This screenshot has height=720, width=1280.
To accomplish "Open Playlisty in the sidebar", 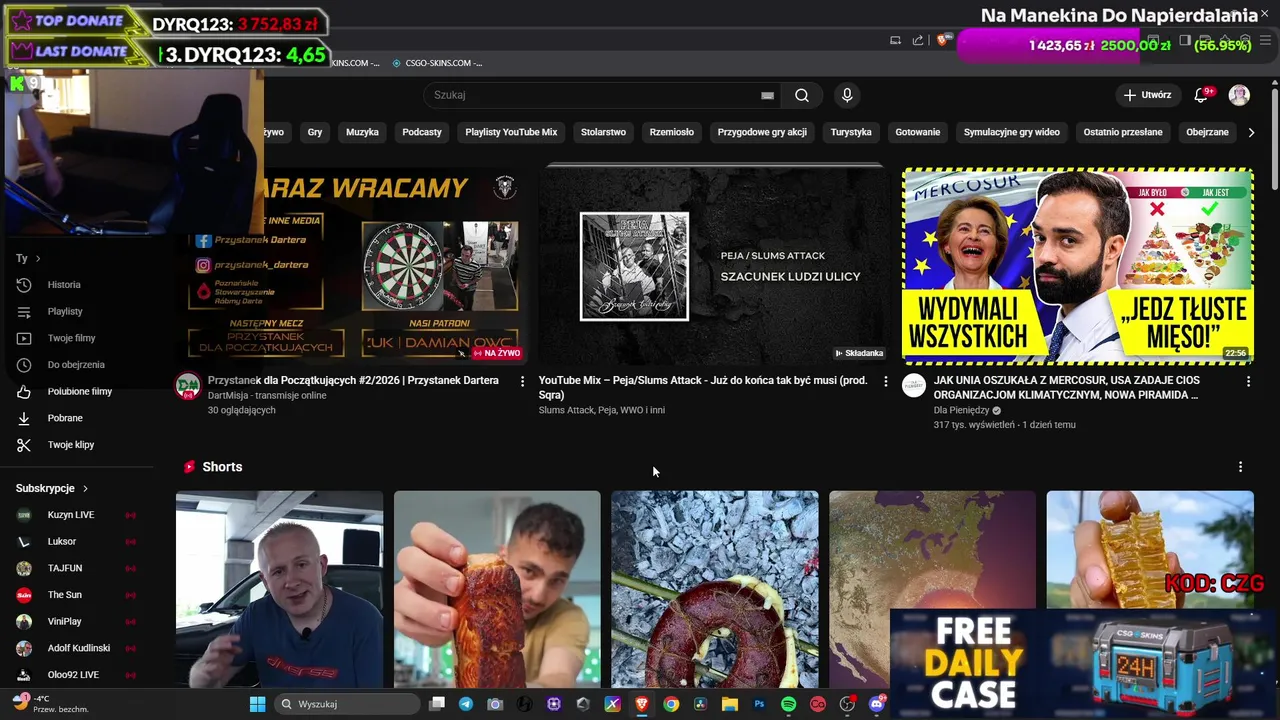I will (x=65, y=311).
